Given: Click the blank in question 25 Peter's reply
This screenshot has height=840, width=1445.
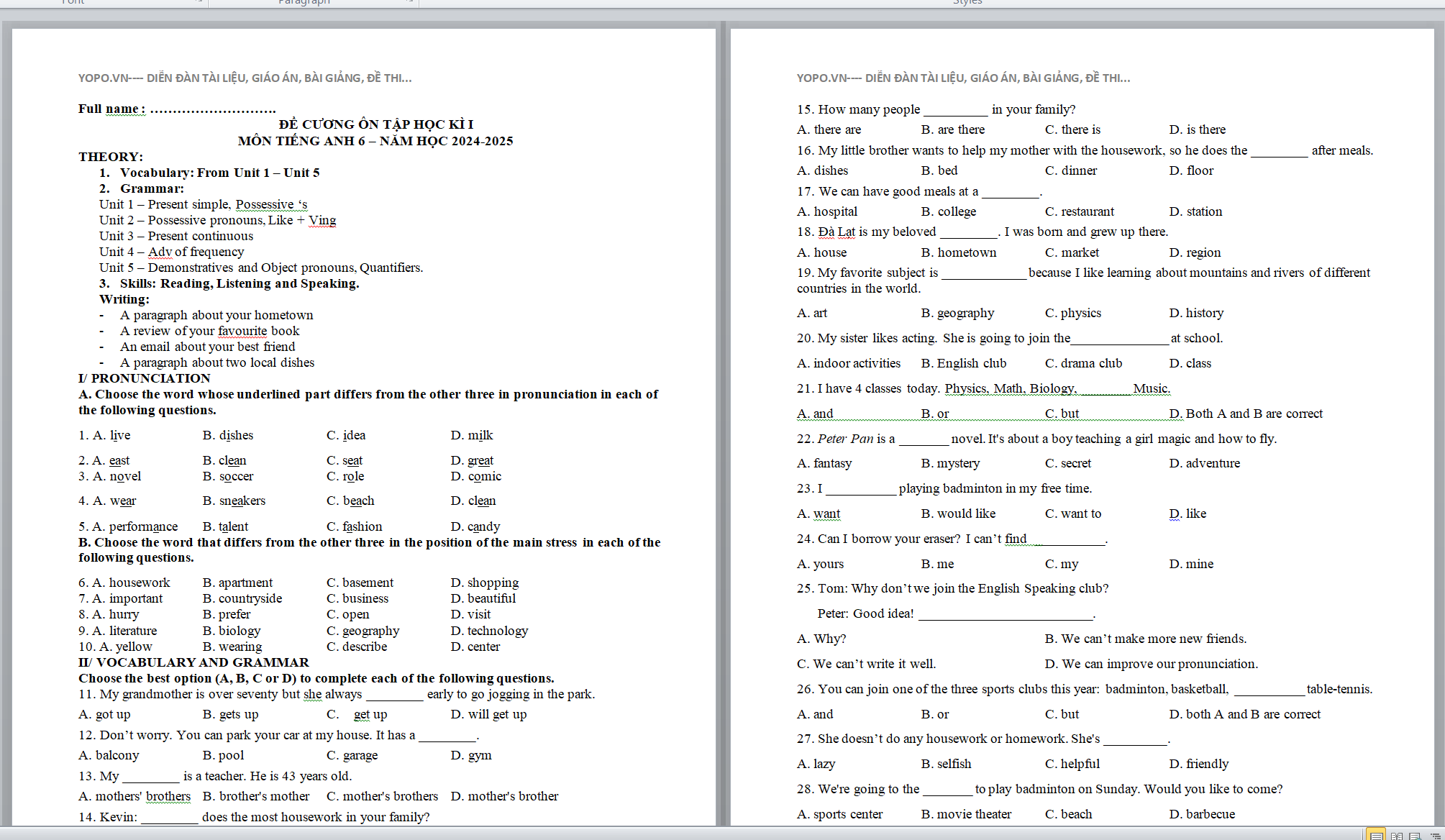Looking at the screenshot, I should pyautogui.click(x=1006, y=616).
